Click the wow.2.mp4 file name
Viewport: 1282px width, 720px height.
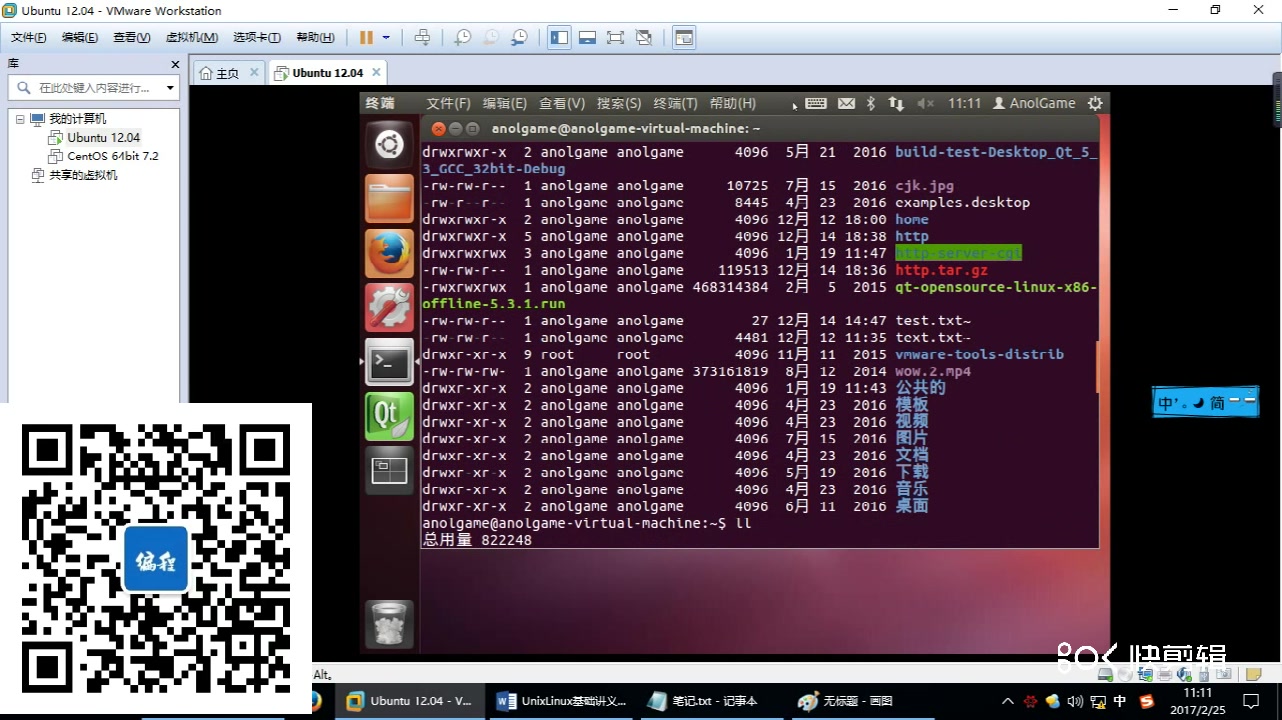933,371
